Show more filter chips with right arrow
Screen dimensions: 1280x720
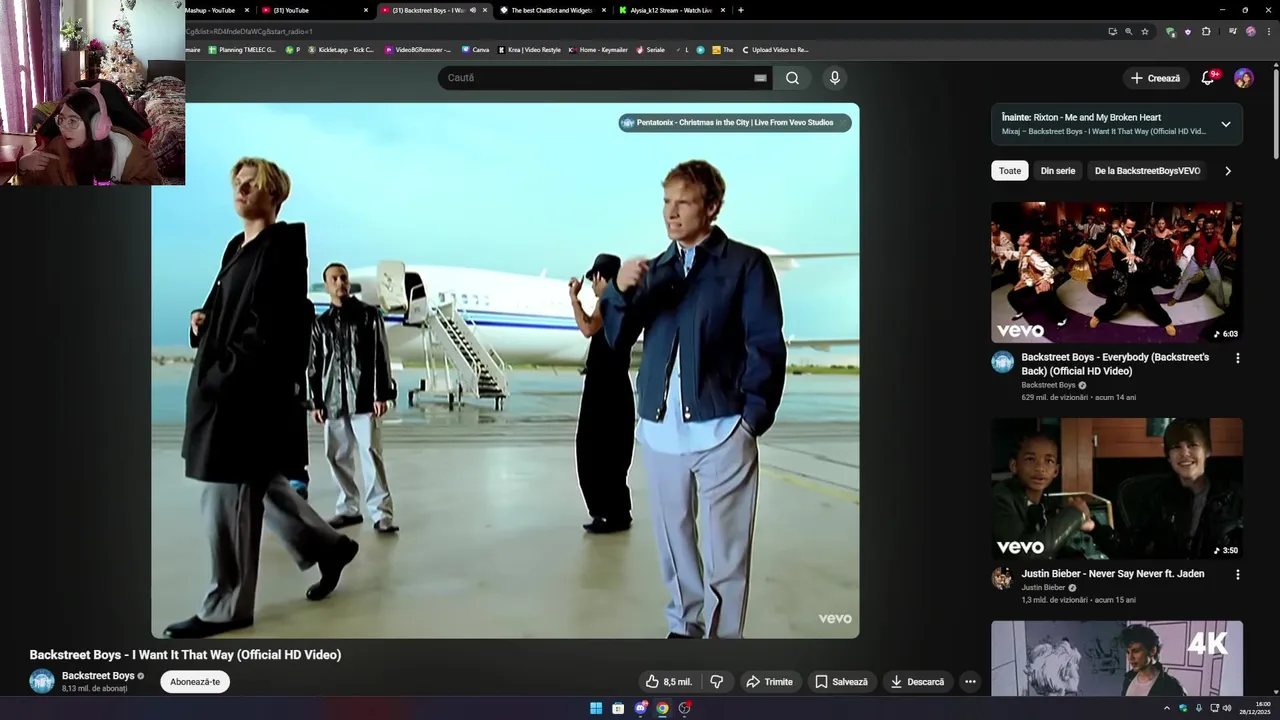pyautogui.click(x=1228, y=171)
